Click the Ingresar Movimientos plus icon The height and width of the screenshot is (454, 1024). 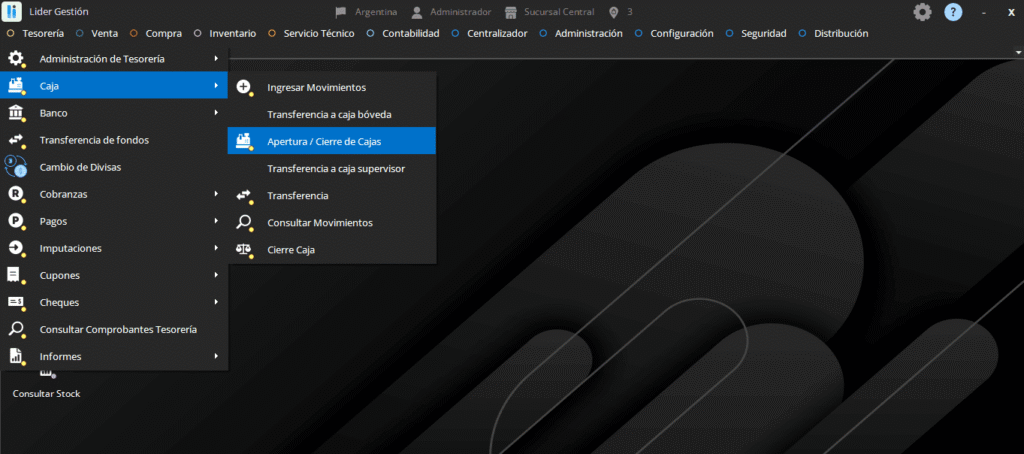coord(243,87)
